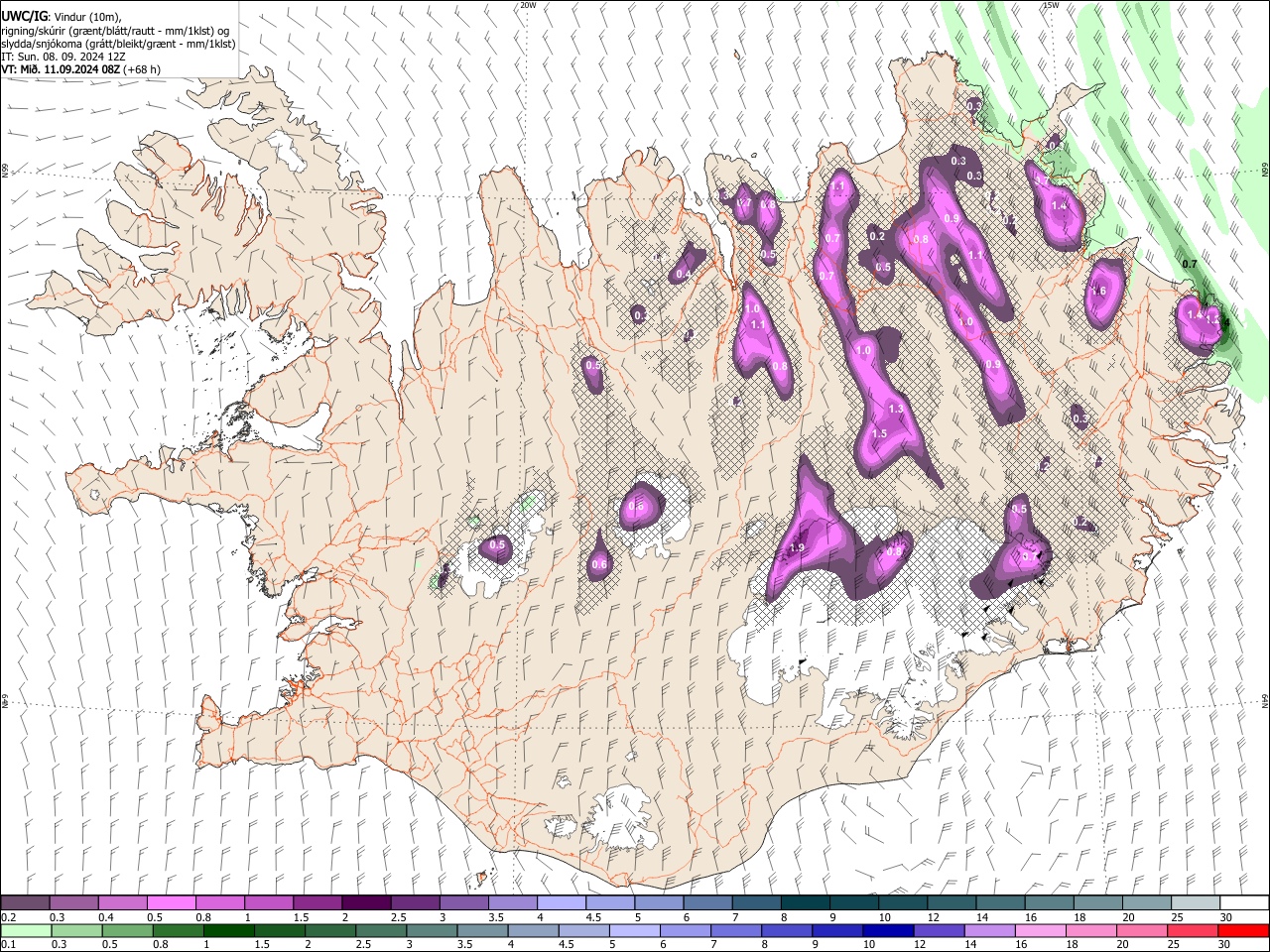This screenshot has width=1270, height=952.
Task: Select the snow-scale swatch labeled 1.5
Action: point(317,903)
